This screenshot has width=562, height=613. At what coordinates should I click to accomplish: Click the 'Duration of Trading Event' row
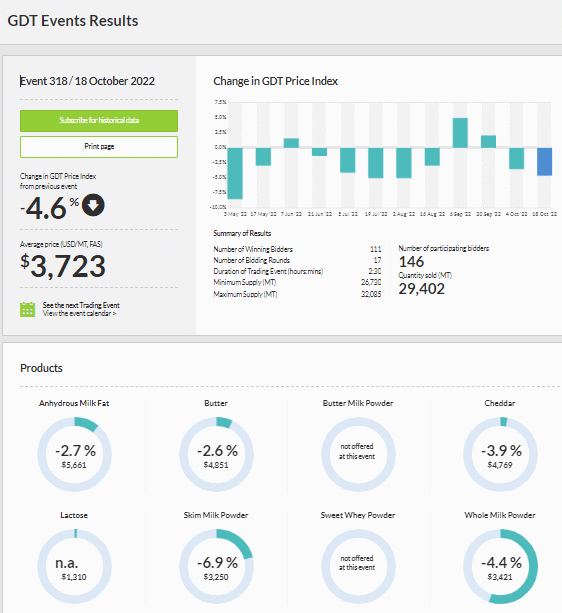click(297, 271)
